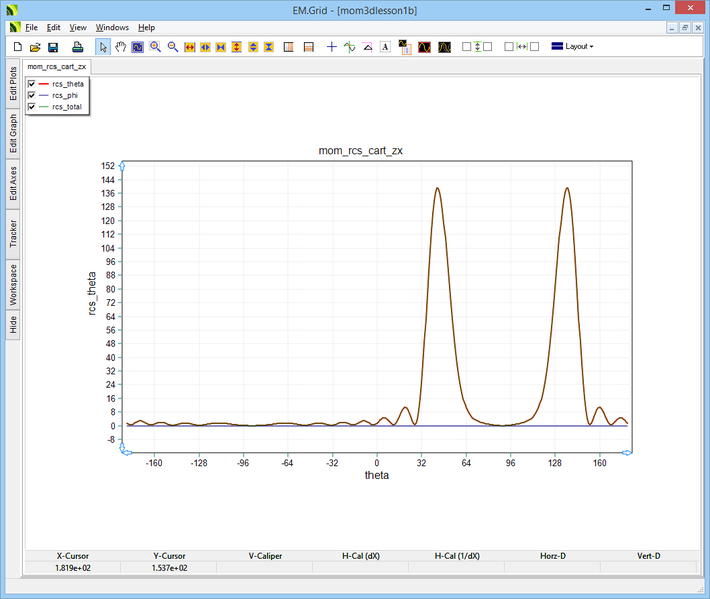Click the Tracker side panel button
This screenshot has width=710, height=599.
pos(13,234)
